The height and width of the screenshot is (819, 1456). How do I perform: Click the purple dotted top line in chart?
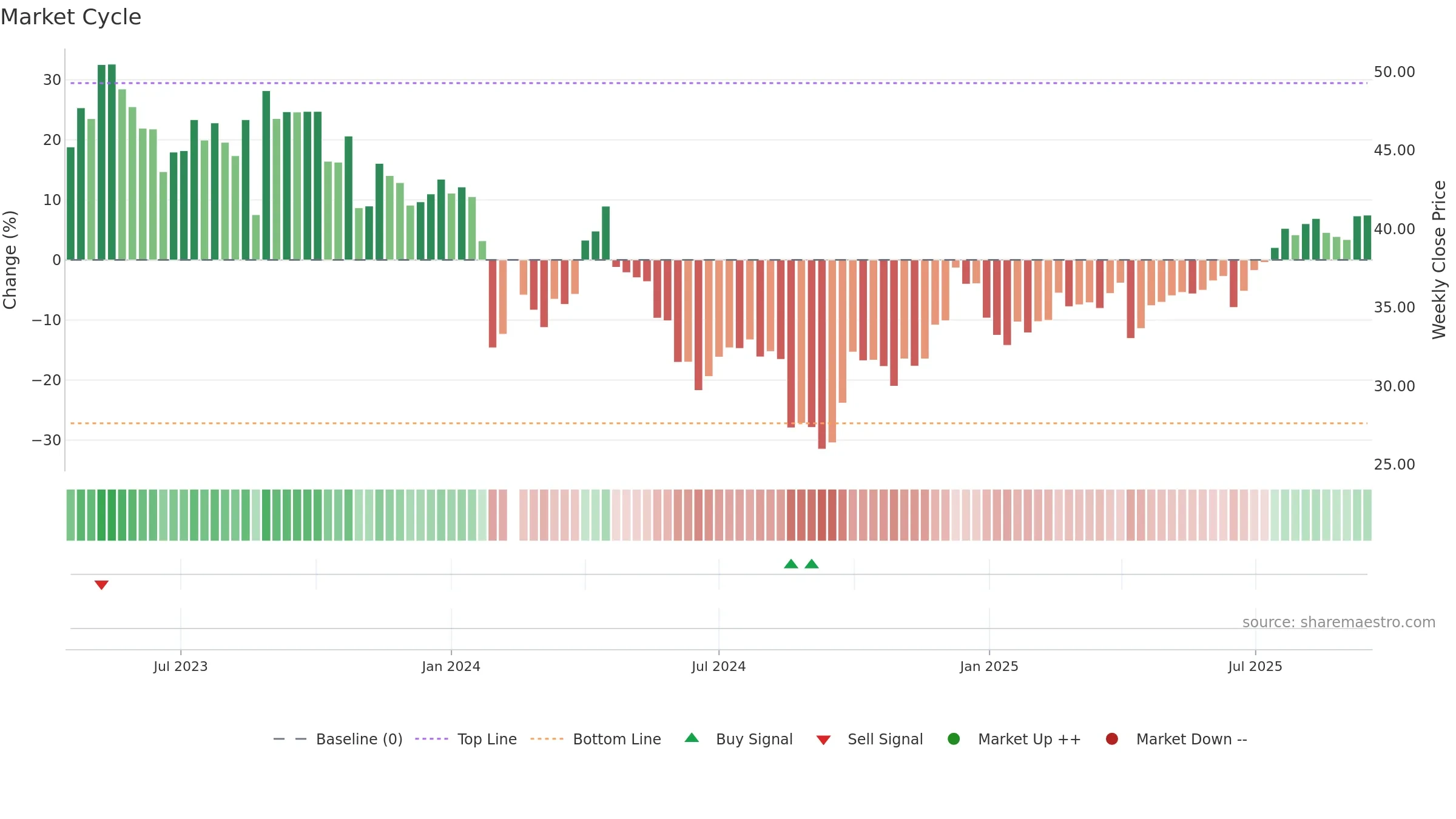point(719,83)
